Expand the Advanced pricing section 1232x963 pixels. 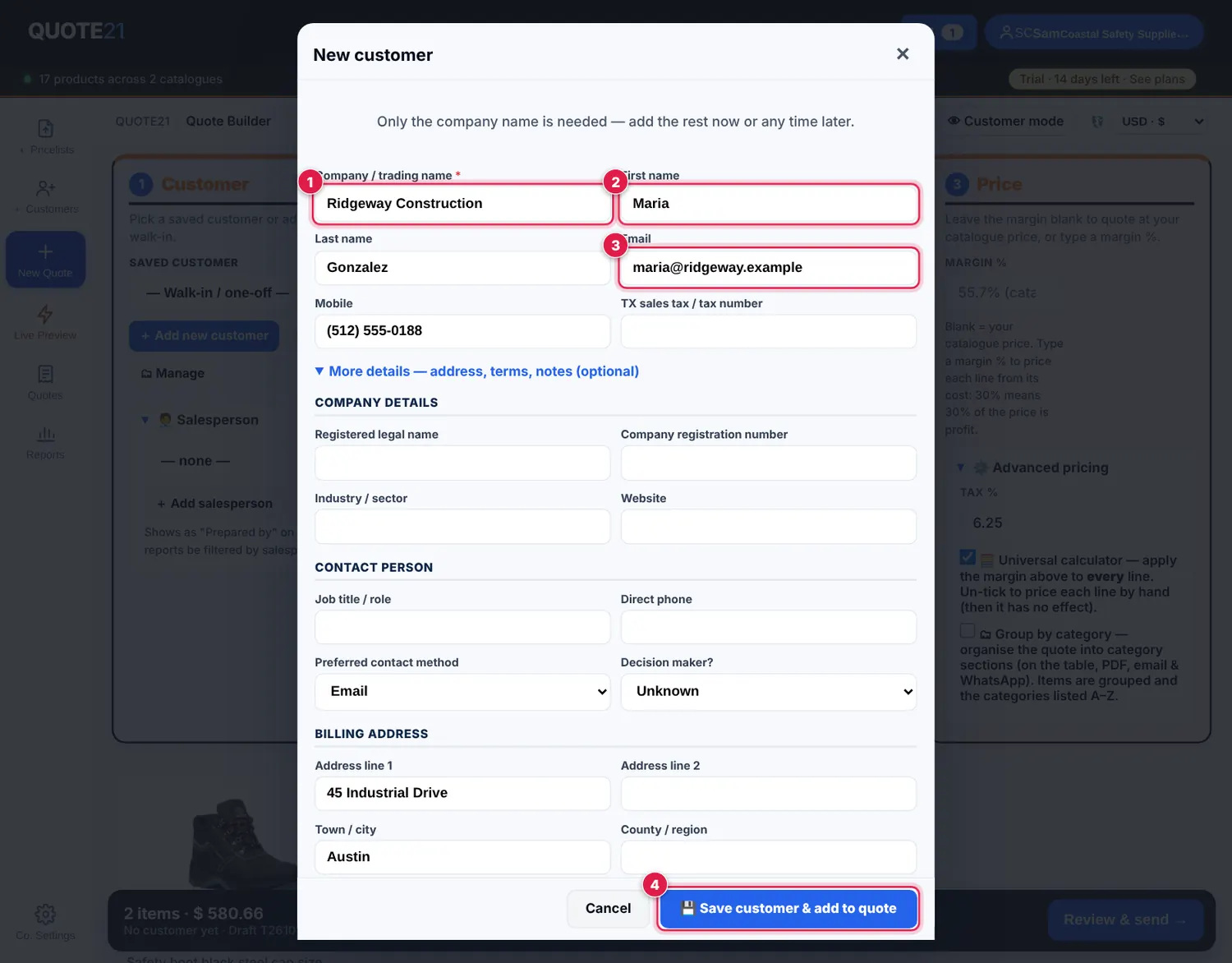pyautogui.click(x=1033, y=468)
